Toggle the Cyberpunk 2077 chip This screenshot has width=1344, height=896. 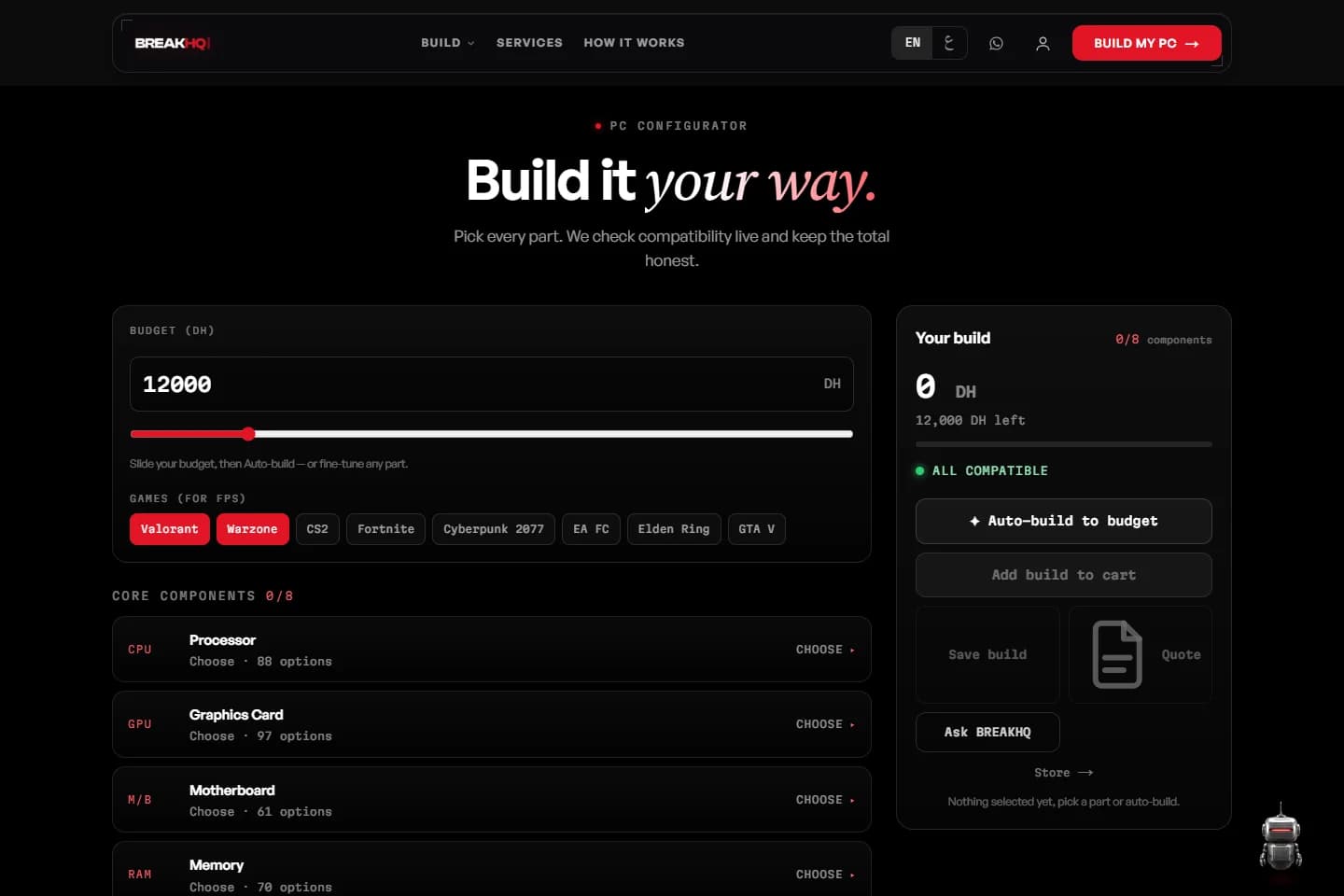tap(494, 529)
